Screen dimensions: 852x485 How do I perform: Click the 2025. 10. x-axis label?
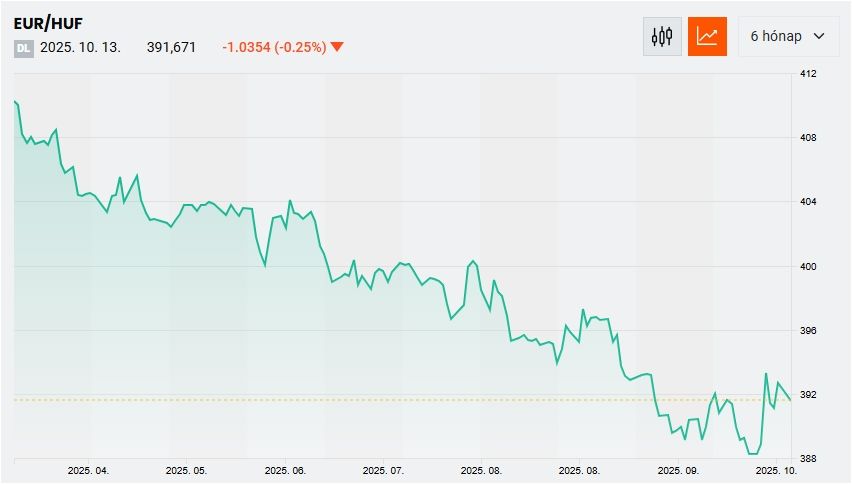776,469
